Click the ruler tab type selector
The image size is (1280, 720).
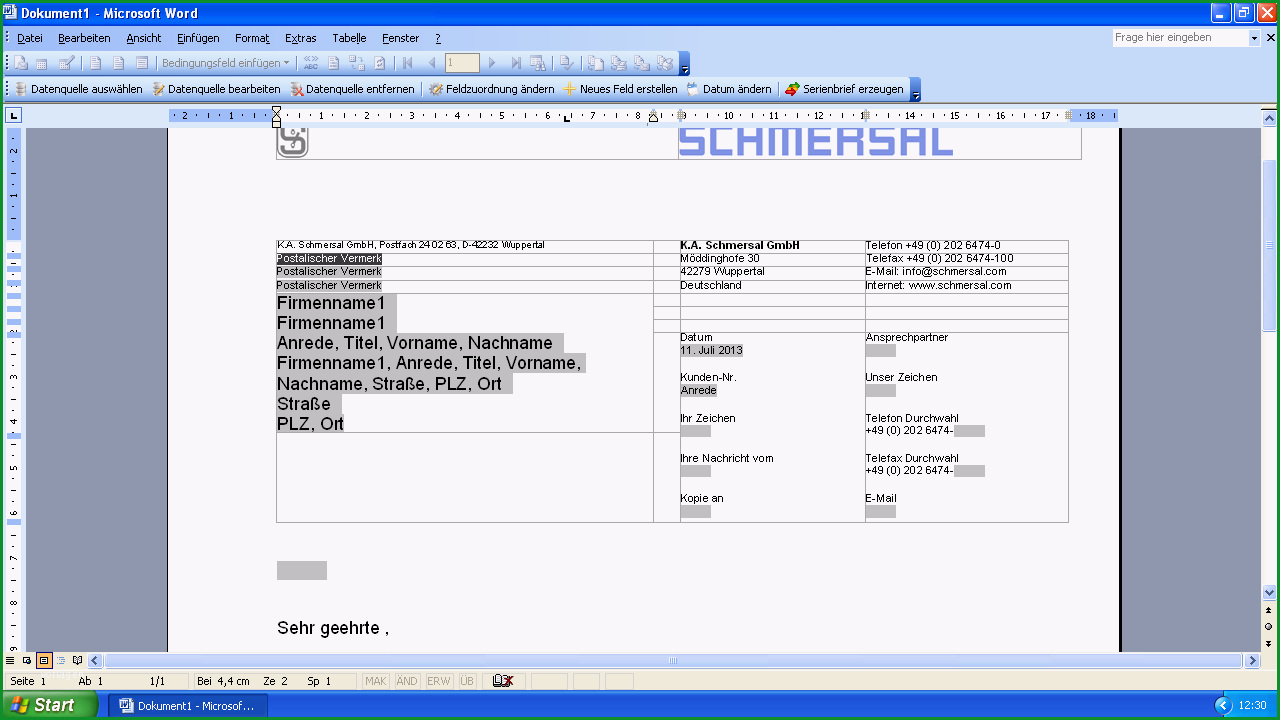(x=14, y=116)
